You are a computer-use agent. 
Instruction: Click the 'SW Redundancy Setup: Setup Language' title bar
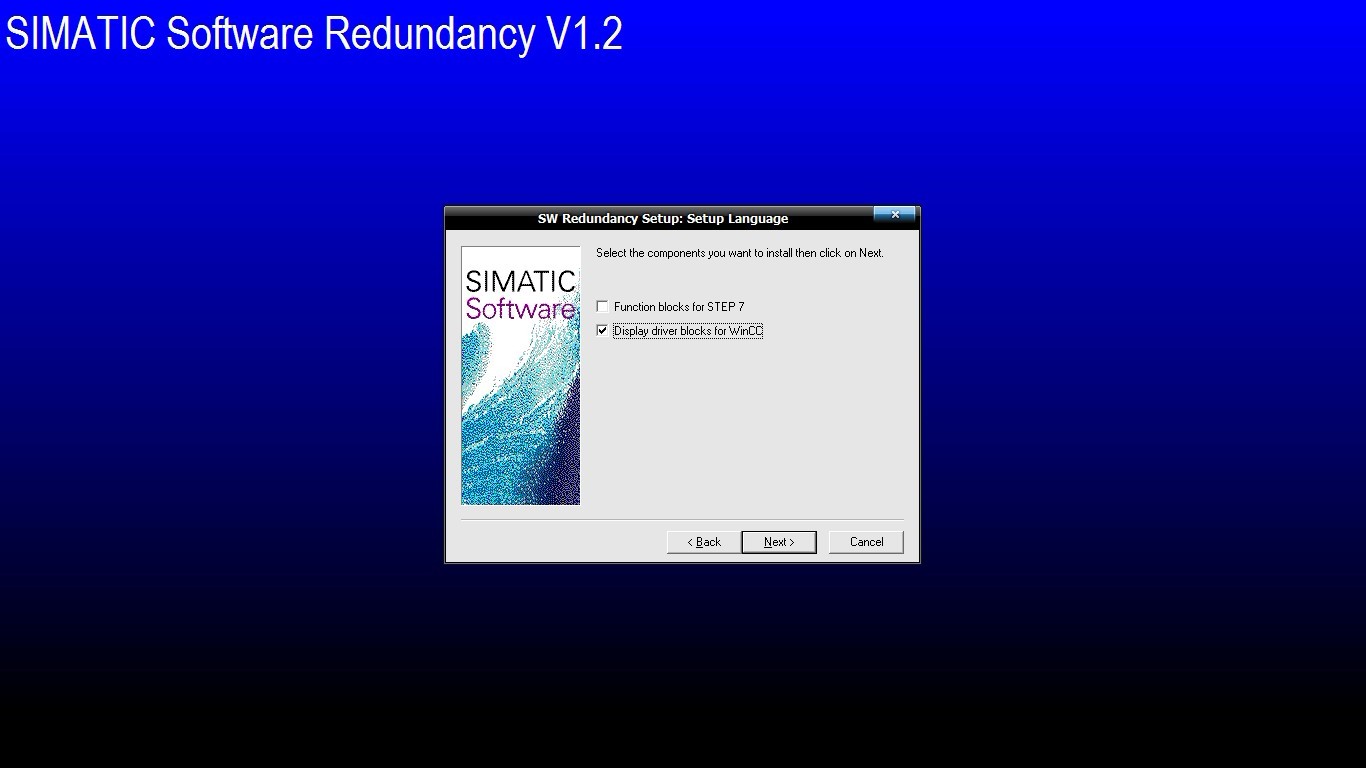662,219
